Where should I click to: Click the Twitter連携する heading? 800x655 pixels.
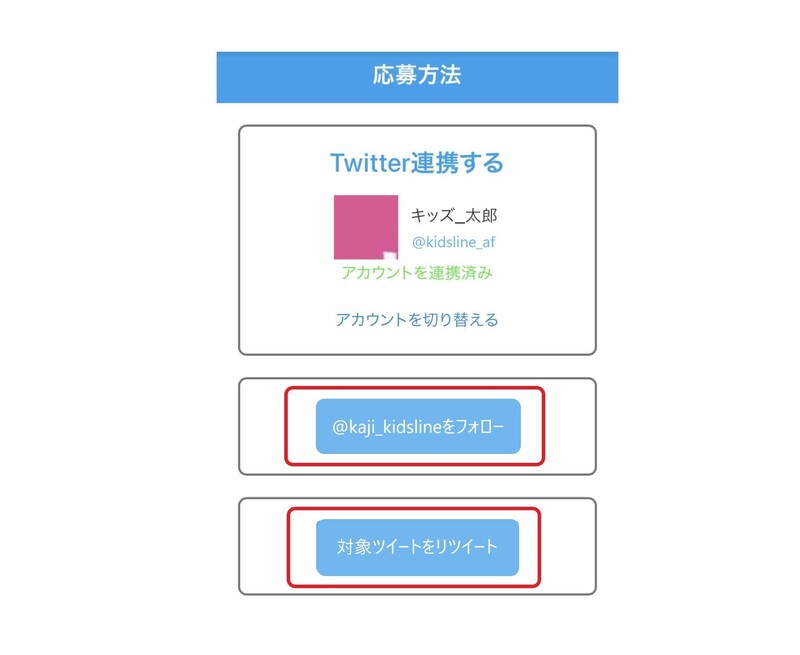point(417,162)
